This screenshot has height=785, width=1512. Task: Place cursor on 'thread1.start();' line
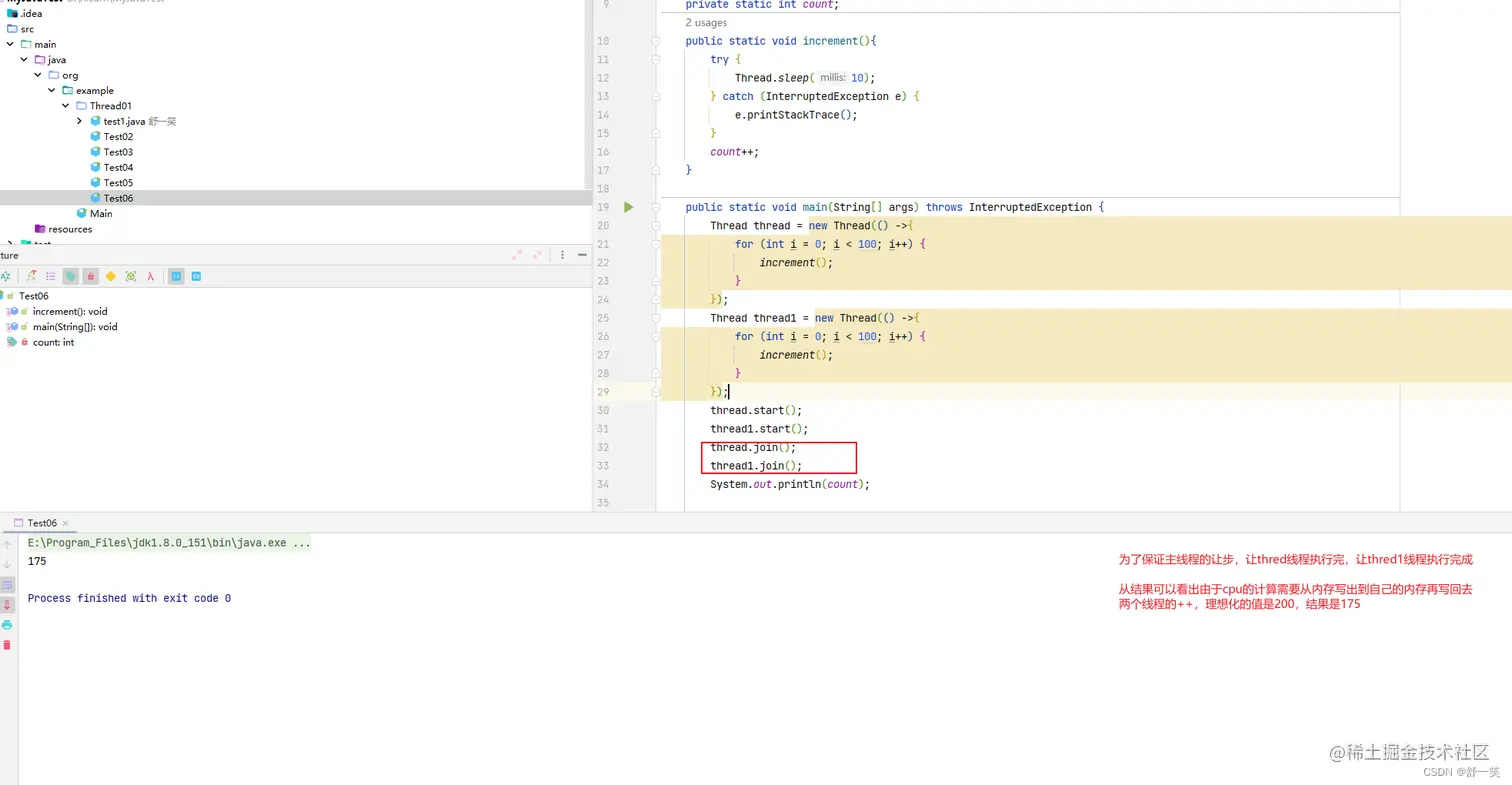(x=759, y=428)
